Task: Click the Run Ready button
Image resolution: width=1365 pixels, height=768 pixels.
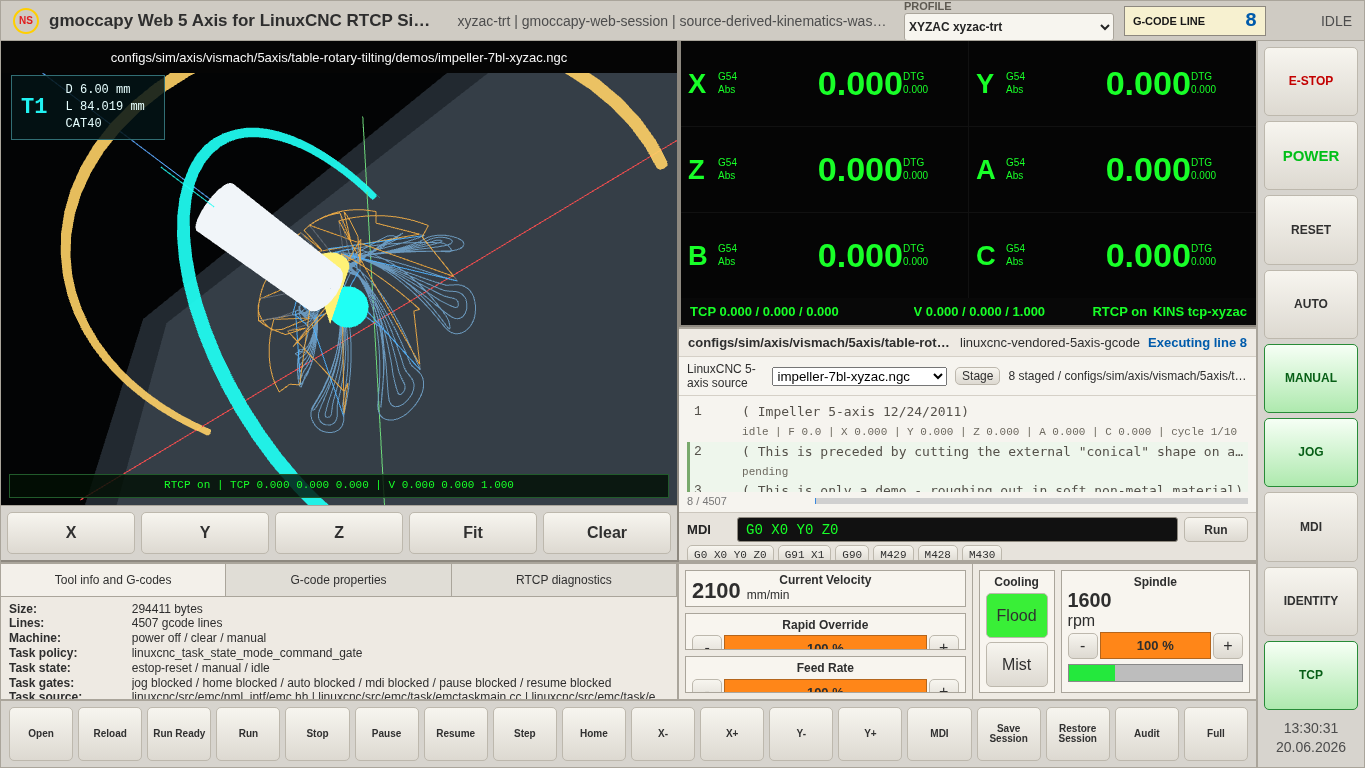Action: 179,734
